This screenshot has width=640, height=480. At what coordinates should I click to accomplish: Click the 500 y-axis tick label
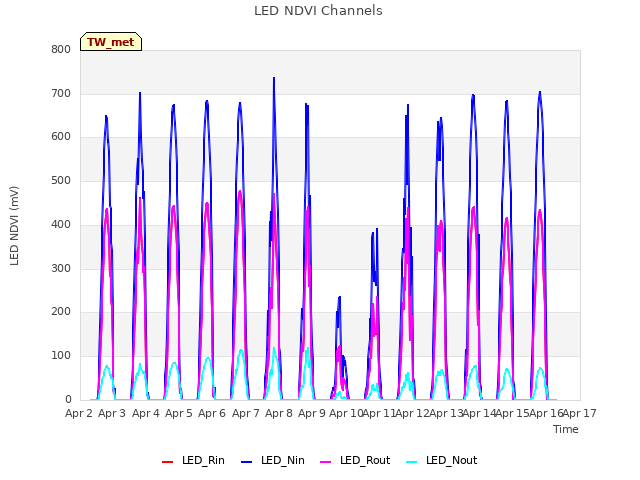coord(61,180)
